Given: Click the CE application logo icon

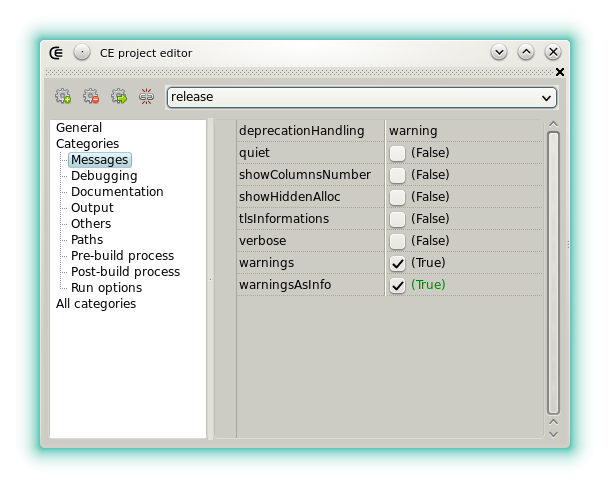Looking at the screenshot, I should tap(57, 53).
